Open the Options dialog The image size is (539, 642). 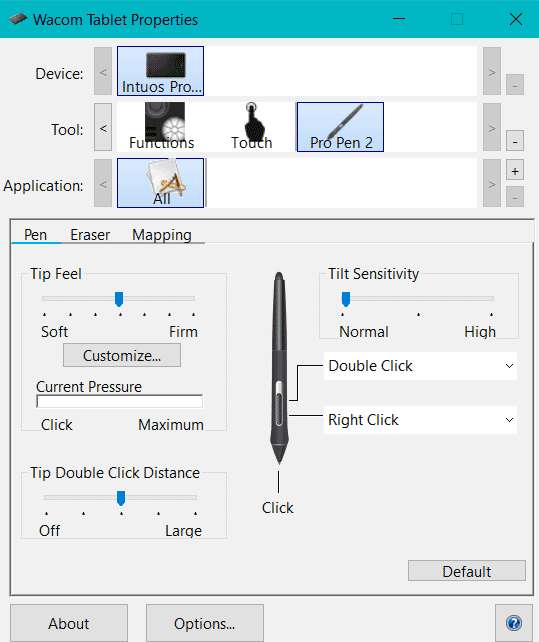204,623
